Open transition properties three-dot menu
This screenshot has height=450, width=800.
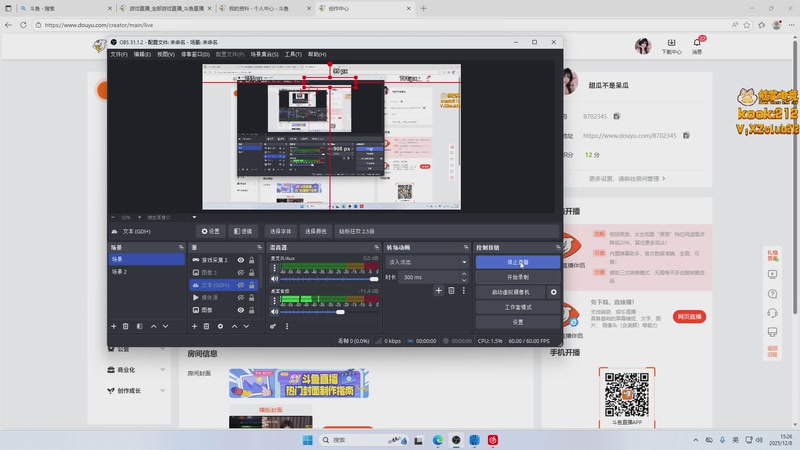(463, 290)
